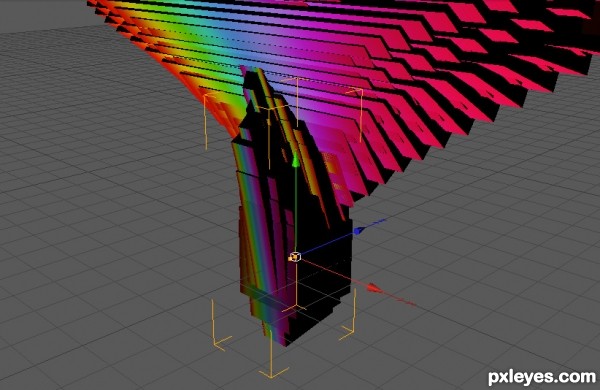Viewport: 600px width, 390px height.
Task: Click the gizmo's center origin handle
Action: pyautogui.click(x=295, y=257)
